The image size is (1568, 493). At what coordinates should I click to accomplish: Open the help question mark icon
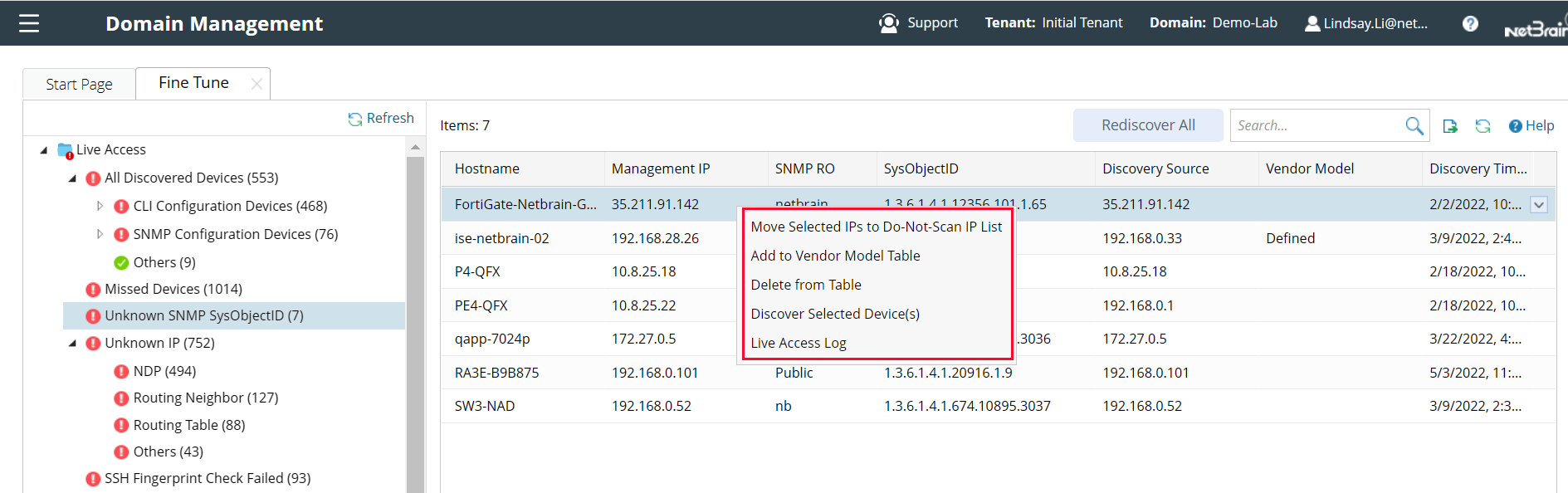[1470, 23]
